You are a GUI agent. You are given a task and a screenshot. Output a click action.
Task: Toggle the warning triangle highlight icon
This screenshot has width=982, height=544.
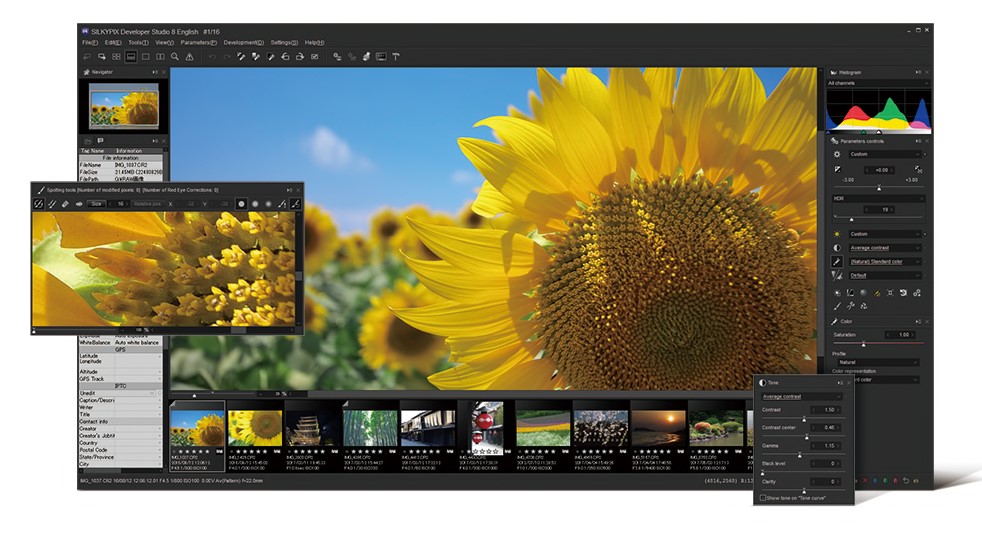click(x=189, y=57)
